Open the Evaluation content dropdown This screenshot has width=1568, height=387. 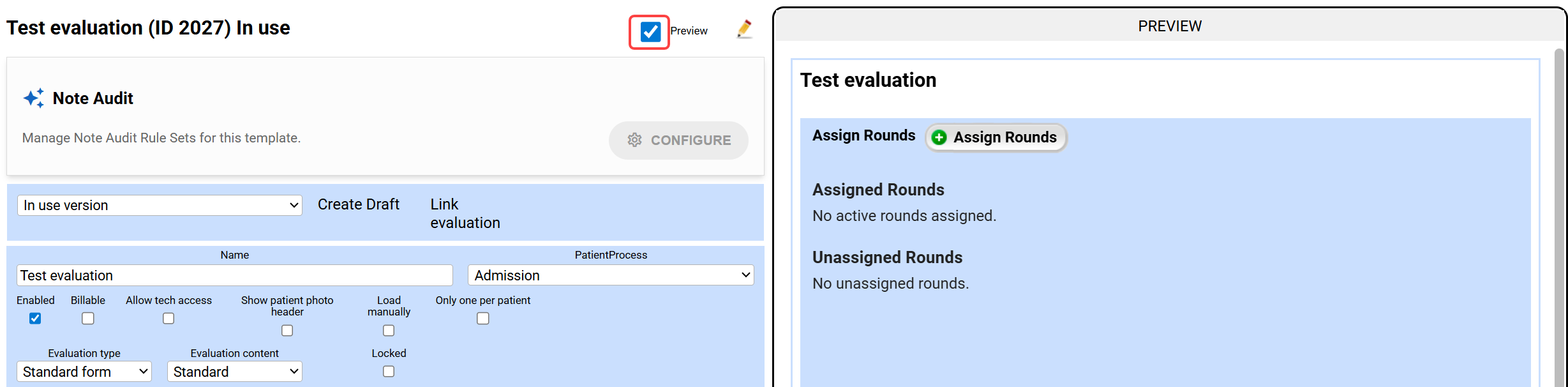click(x=234, y=372)
